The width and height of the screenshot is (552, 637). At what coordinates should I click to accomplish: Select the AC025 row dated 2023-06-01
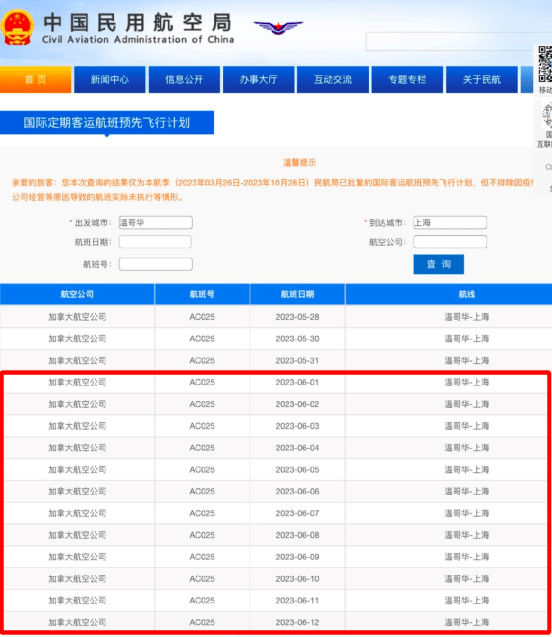(x=276, y=382)
